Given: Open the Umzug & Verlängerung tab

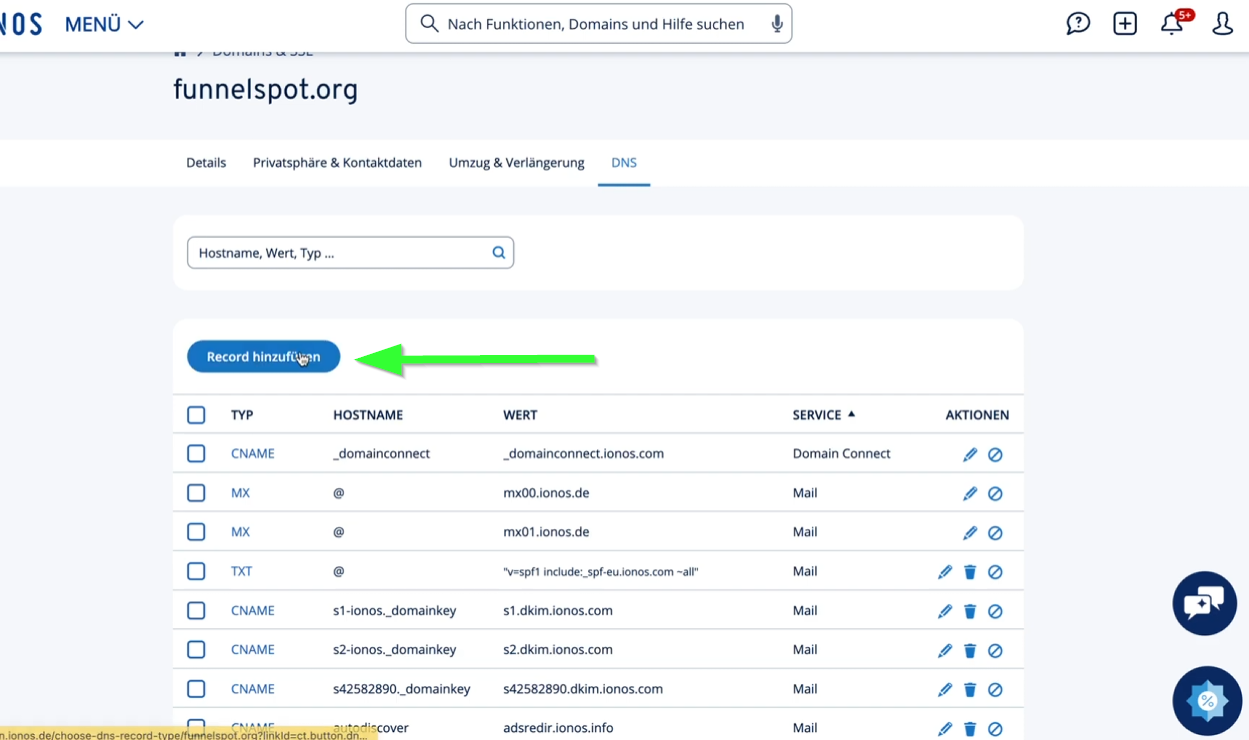Looking at the screenshot, I should [x=516, y=163].
